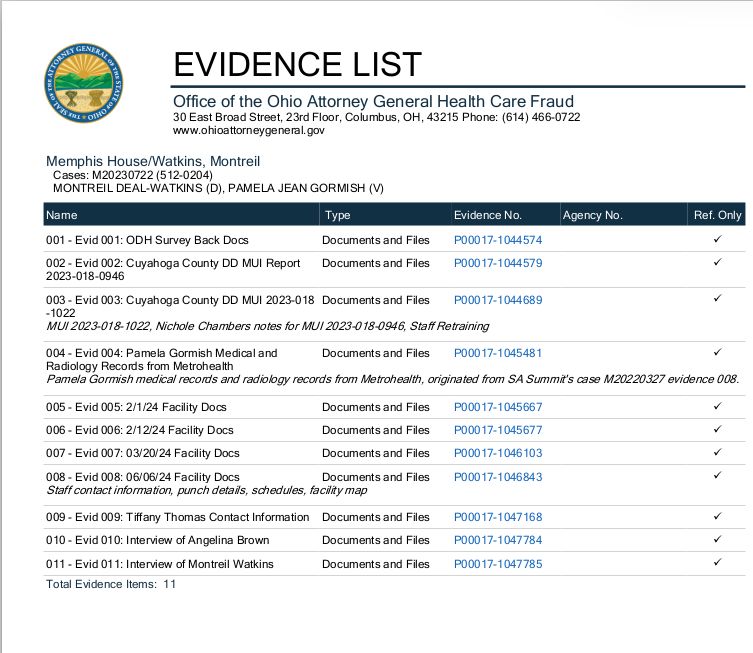Click the Ref. Only checkmark for Evid 005
The height and width of the screenshot is (653, 753).
(x=717, y=406)
